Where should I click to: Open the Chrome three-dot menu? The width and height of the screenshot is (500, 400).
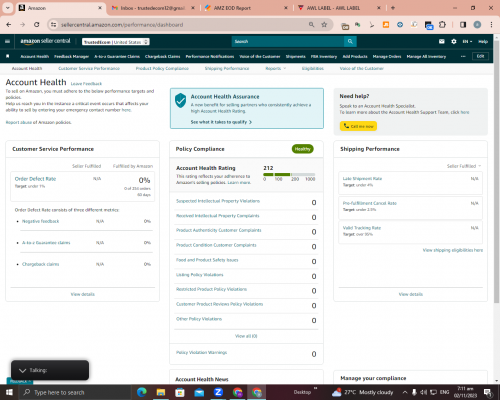coord(491,25)
